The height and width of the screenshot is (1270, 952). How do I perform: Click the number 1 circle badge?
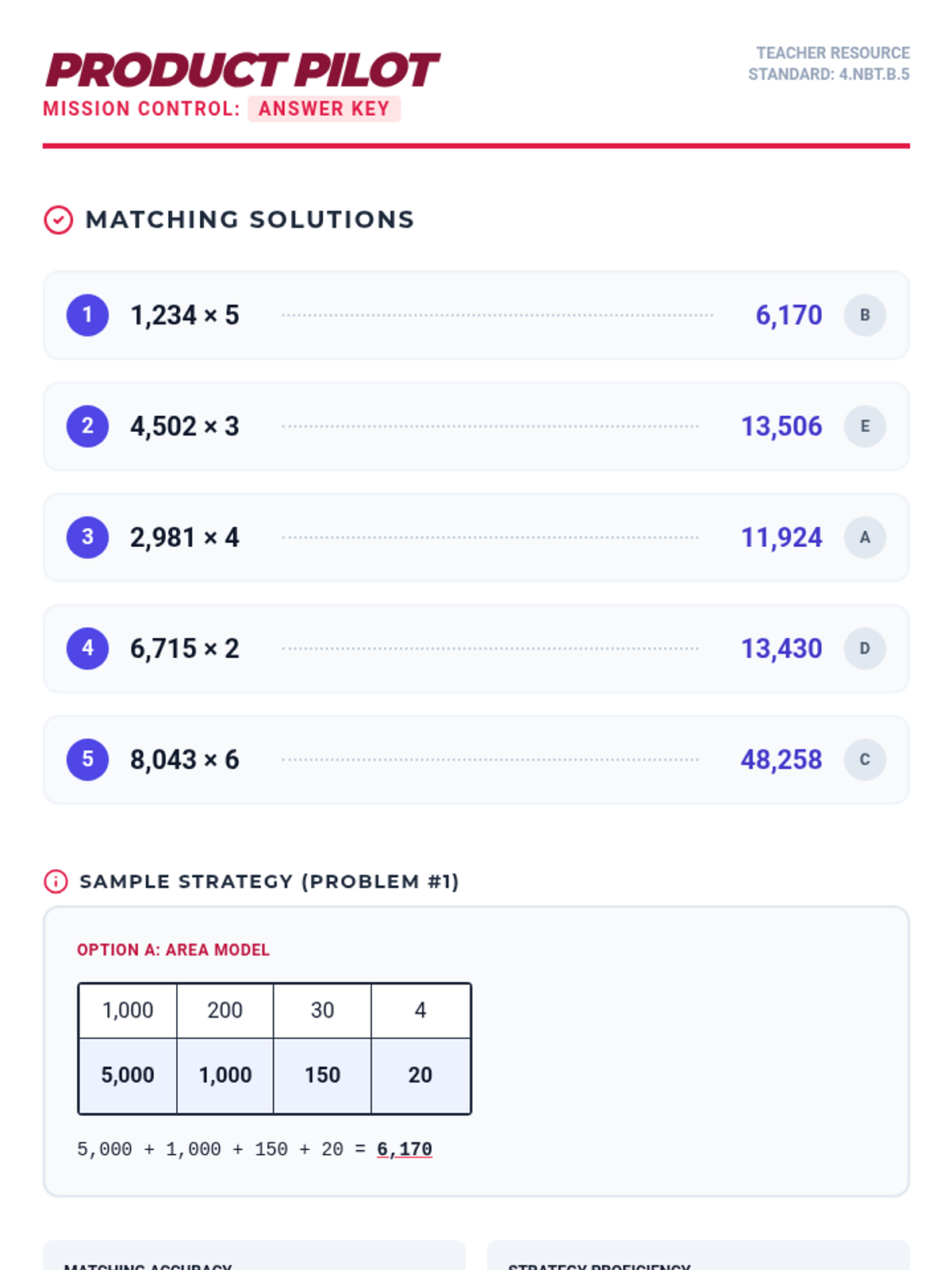point(87,315)
